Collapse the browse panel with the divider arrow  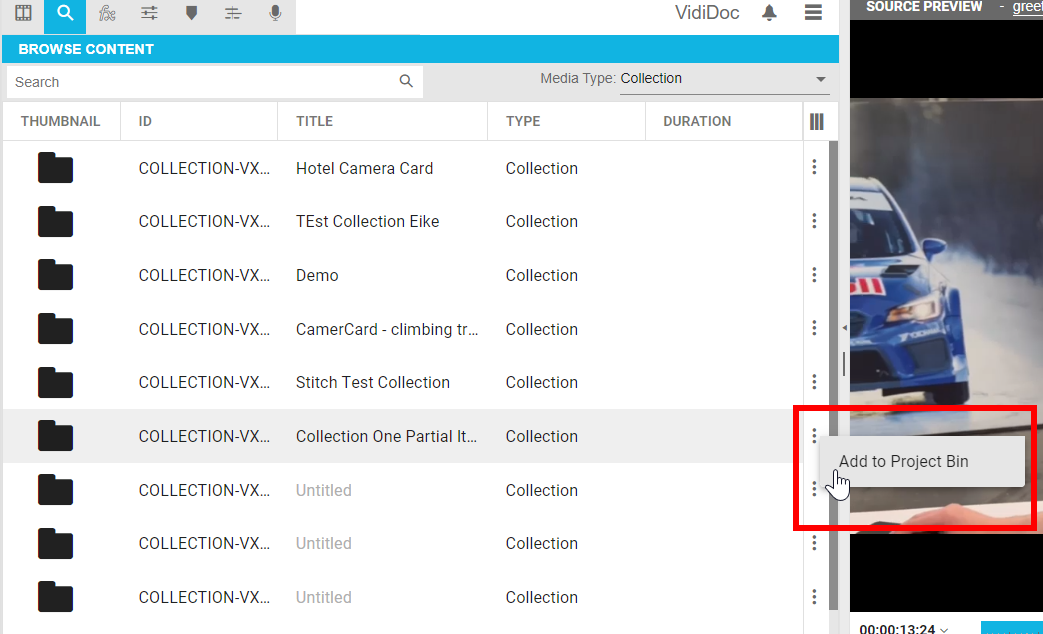[844, 327]
